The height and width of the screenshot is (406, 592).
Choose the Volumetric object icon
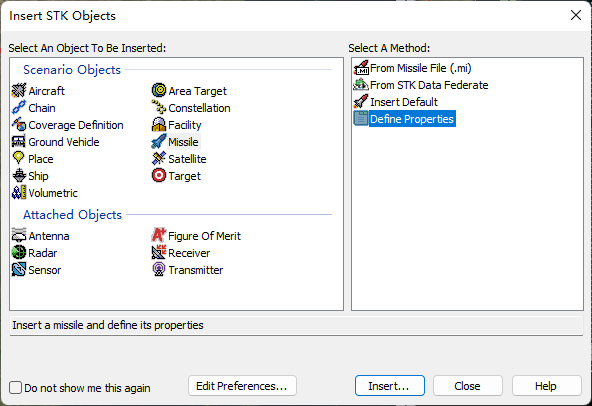[x=18, y=193]
